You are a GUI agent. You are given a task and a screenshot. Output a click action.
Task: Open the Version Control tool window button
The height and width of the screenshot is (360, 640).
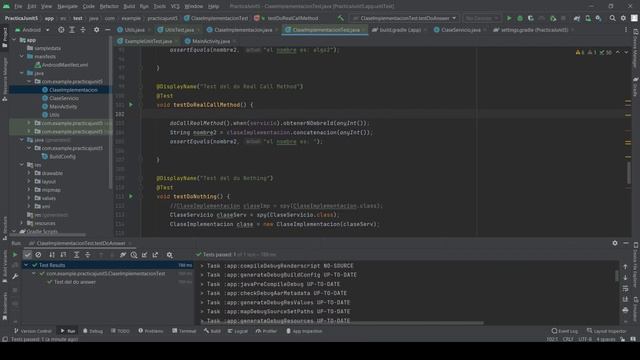[x=33, y=331]
